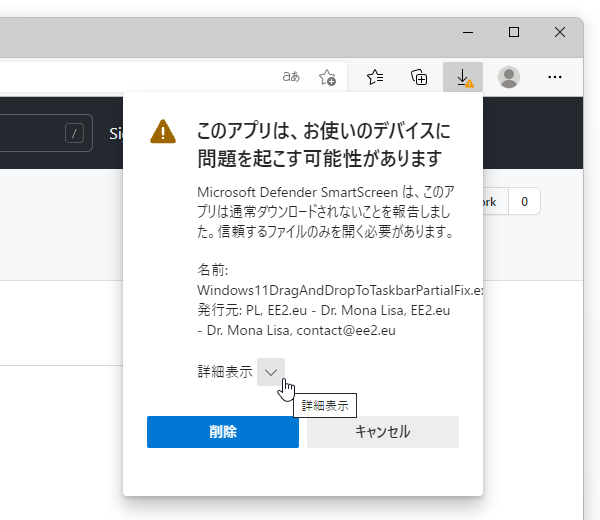Add this page to favorites star icon
This screenshot has height=520, width=600.
327,77
